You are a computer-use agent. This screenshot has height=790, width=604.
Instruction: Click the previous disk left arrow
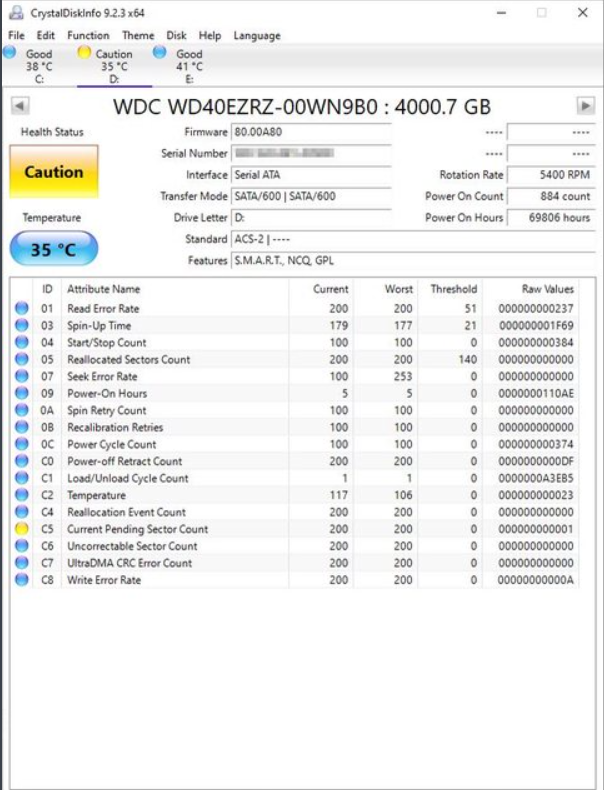20,106
